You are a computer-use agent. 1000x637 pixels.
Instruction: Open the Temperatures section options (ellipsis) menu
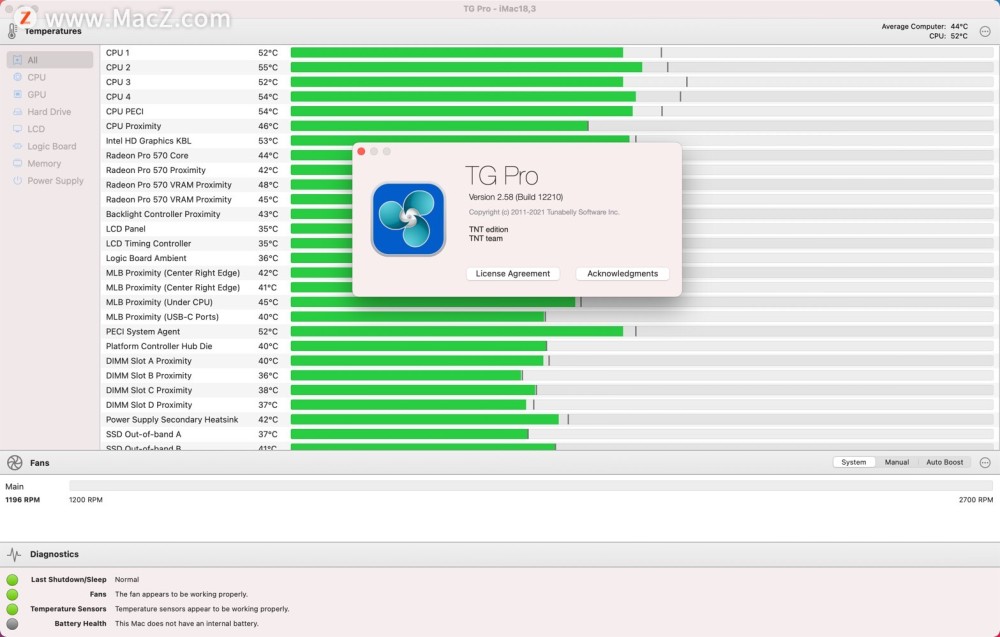point(985,31)
